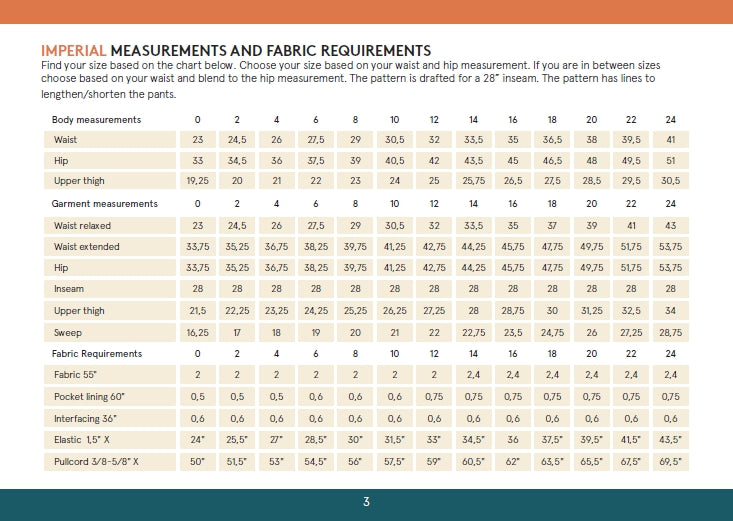The height and width of the screenshot is (521, 733).
Task: Select the 'Waist relaxed' row label
Action: (85, 226)
